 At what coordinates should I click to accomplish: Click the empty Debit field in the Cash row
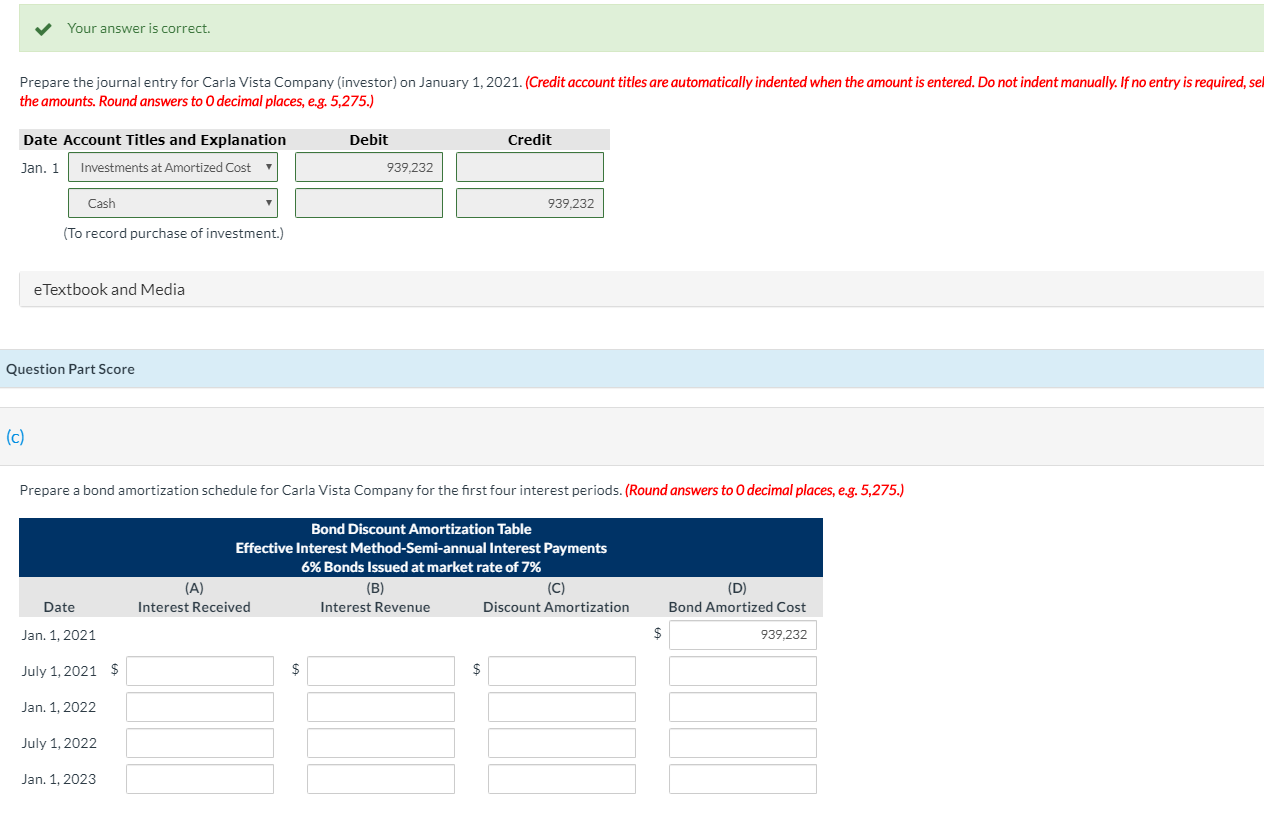pyautogui.click(x=368, y=202)
